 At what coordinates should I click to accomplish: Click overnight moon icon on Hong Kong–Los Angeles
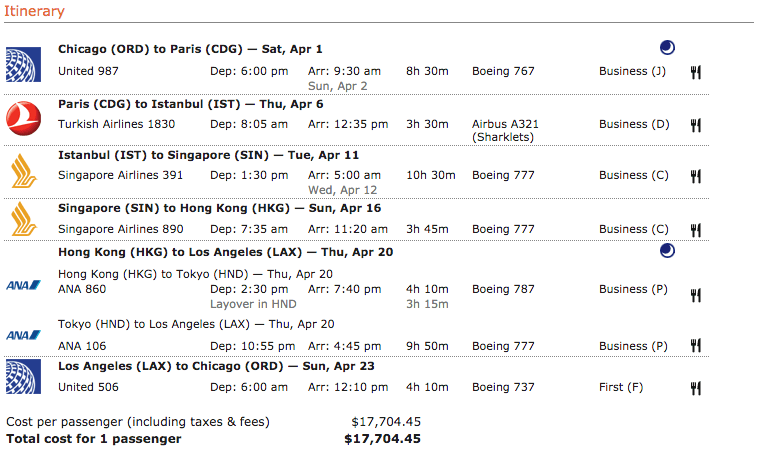coord(667,251)
